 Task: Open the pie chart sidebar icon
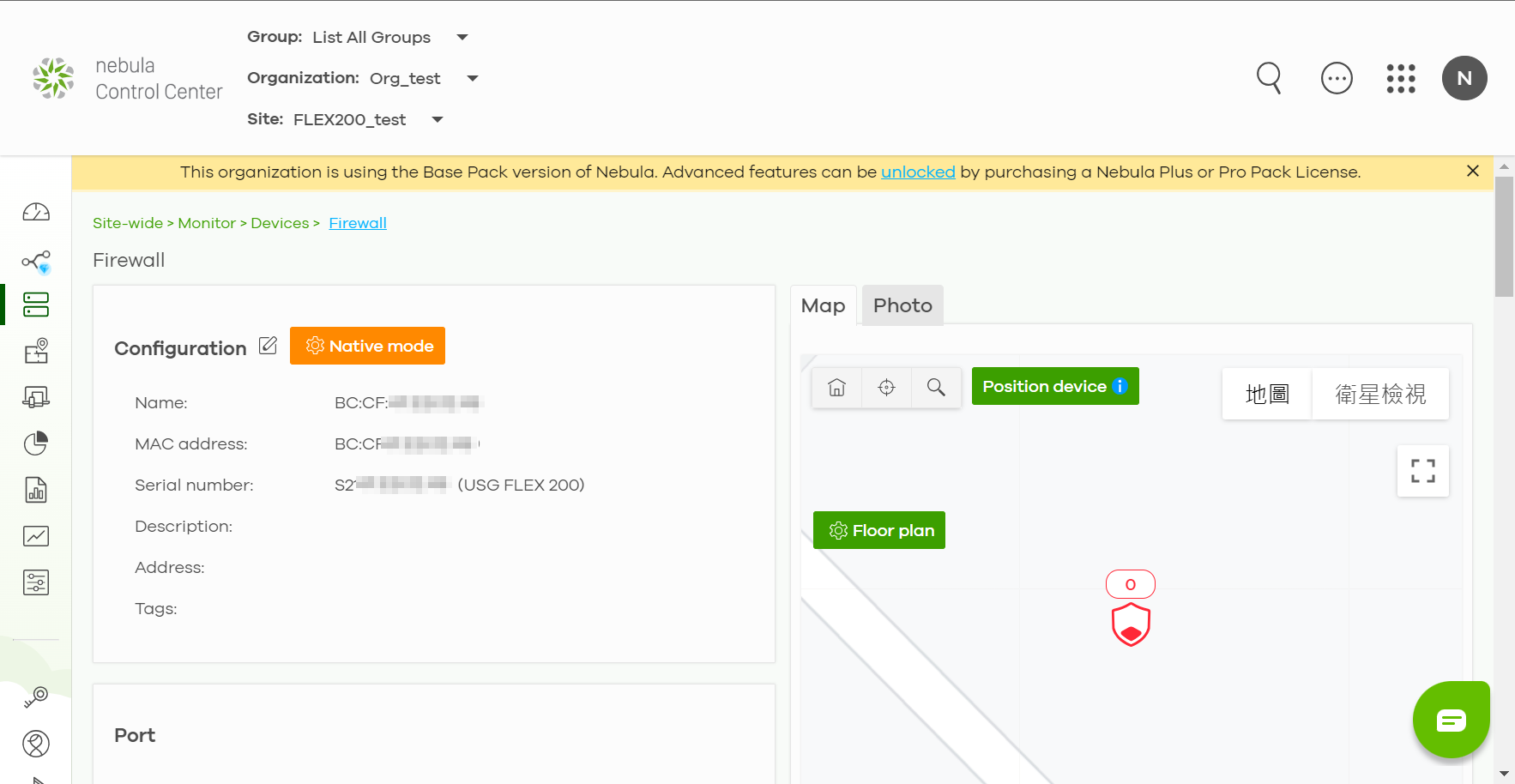pos(36,443)
